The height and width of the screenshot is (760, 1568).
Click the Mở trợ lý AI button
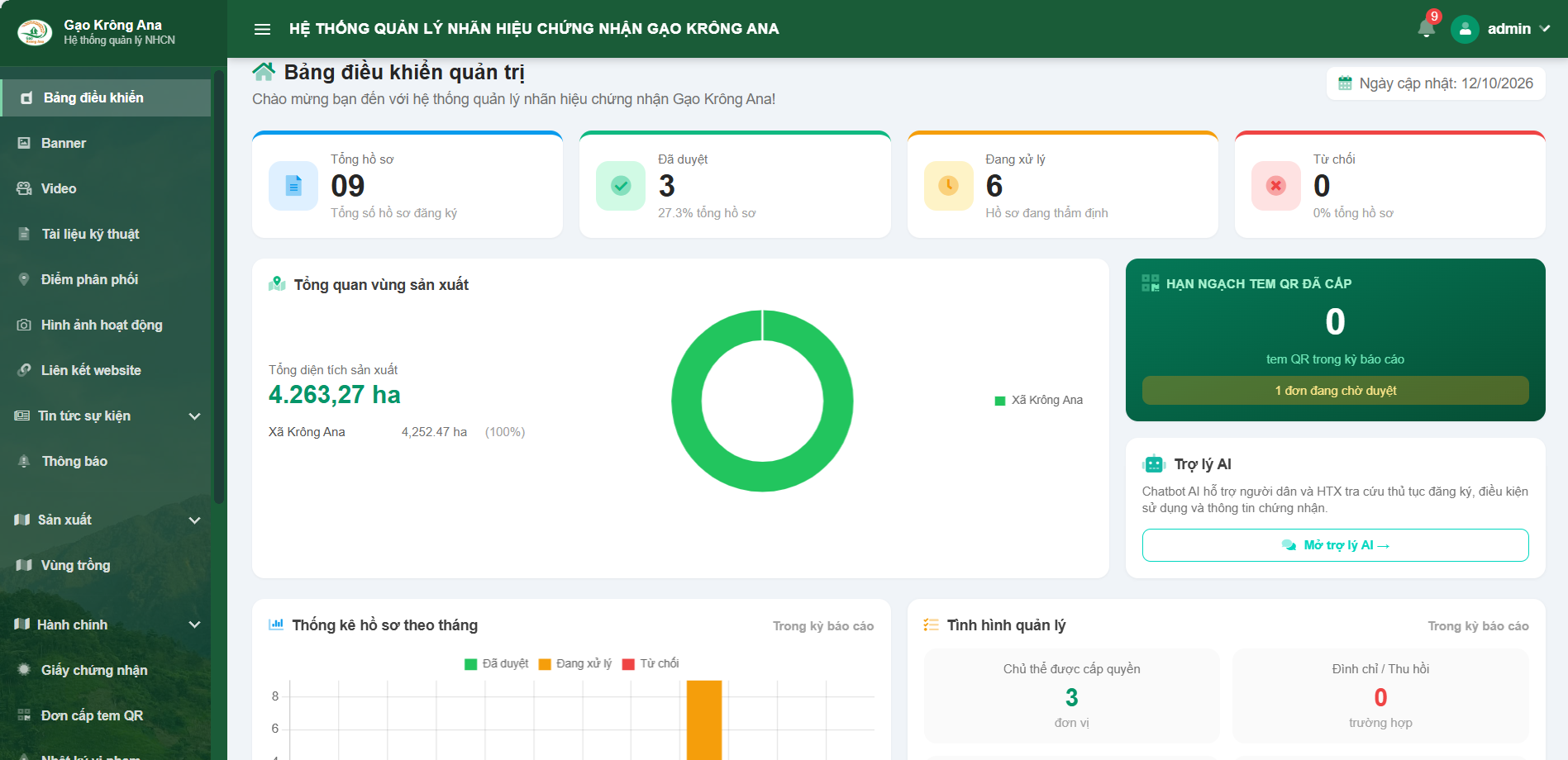(1335, 545)
